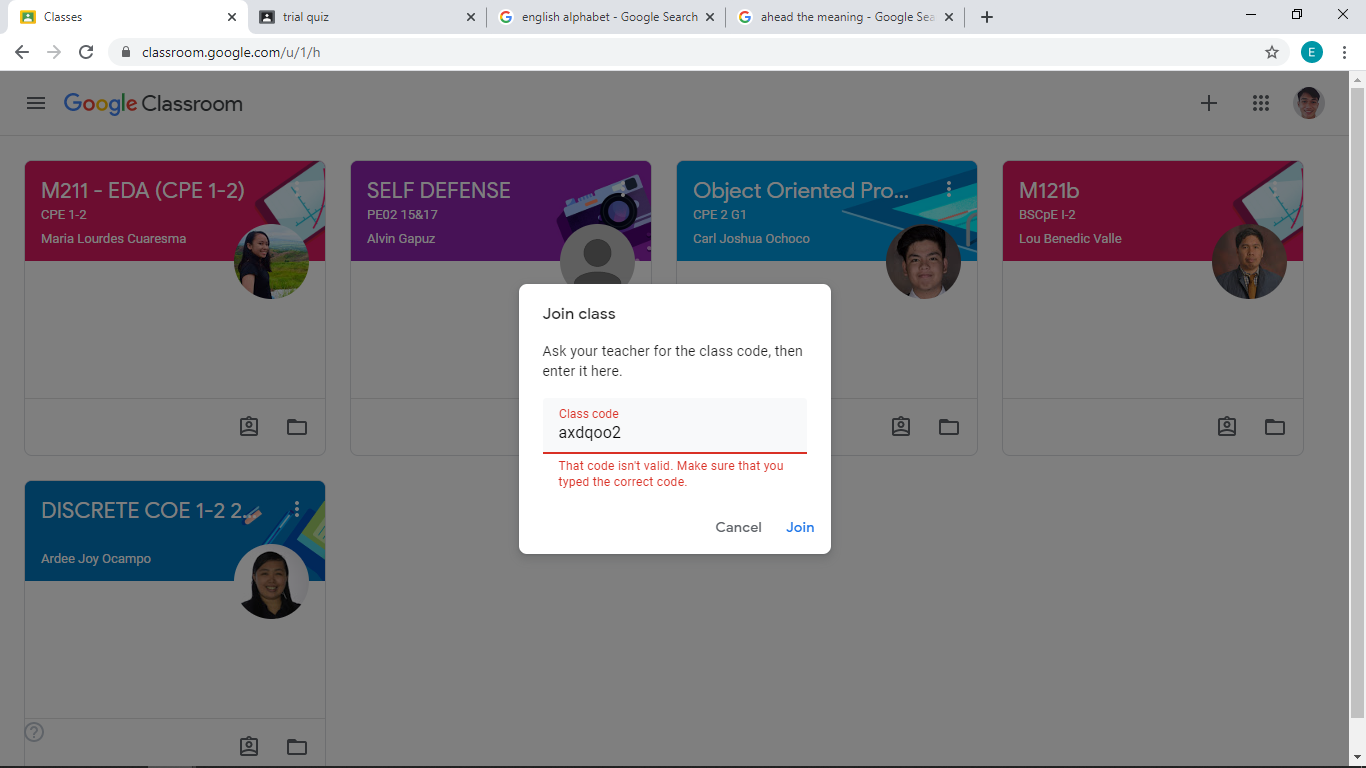Image resolution: width=1366 pixels, height=768 pixels.
Task: Click the CPE 2 G1 section label
Action: (720, 215)
